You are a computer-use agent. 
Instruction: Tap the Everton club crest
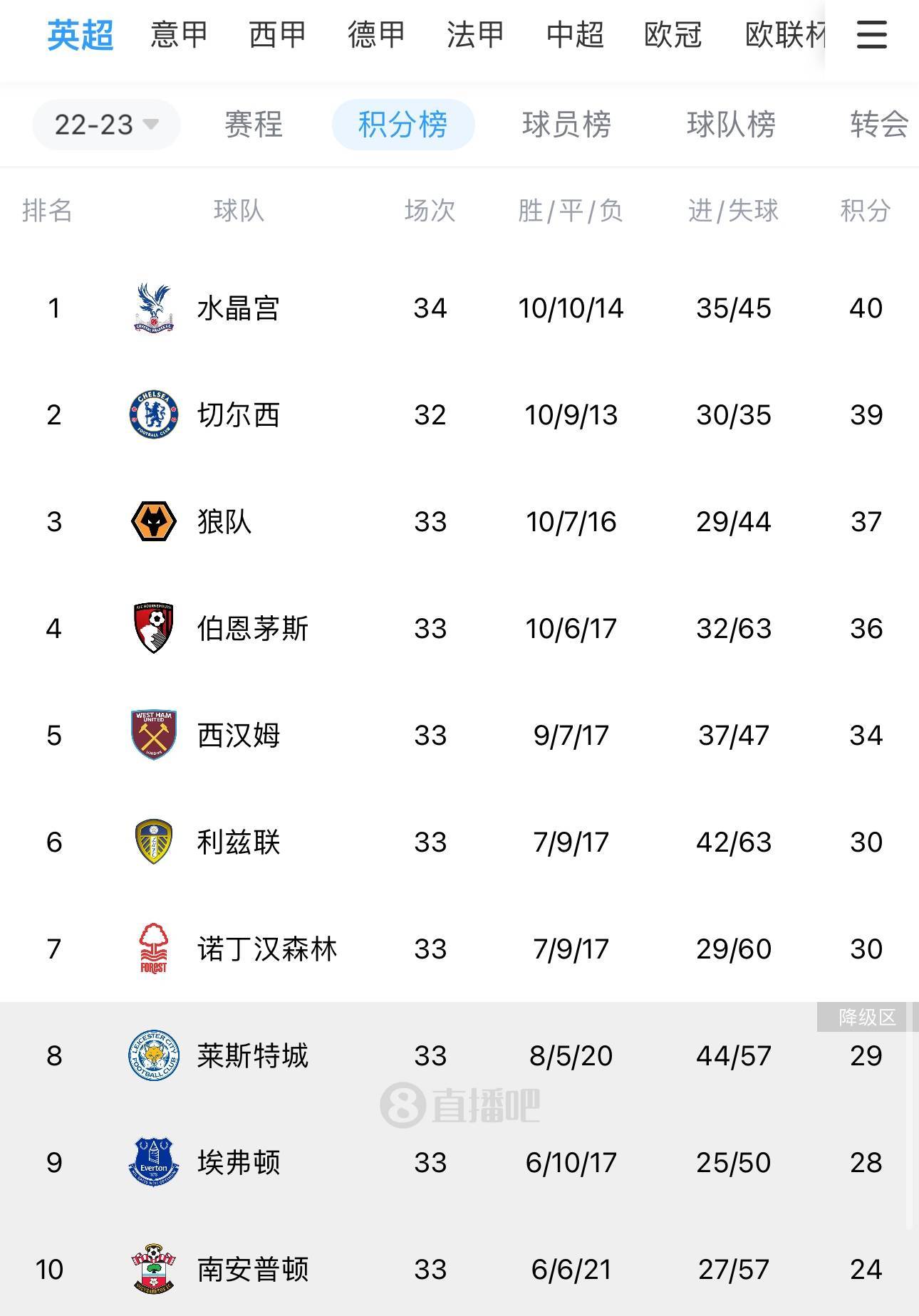point(154,1162)
